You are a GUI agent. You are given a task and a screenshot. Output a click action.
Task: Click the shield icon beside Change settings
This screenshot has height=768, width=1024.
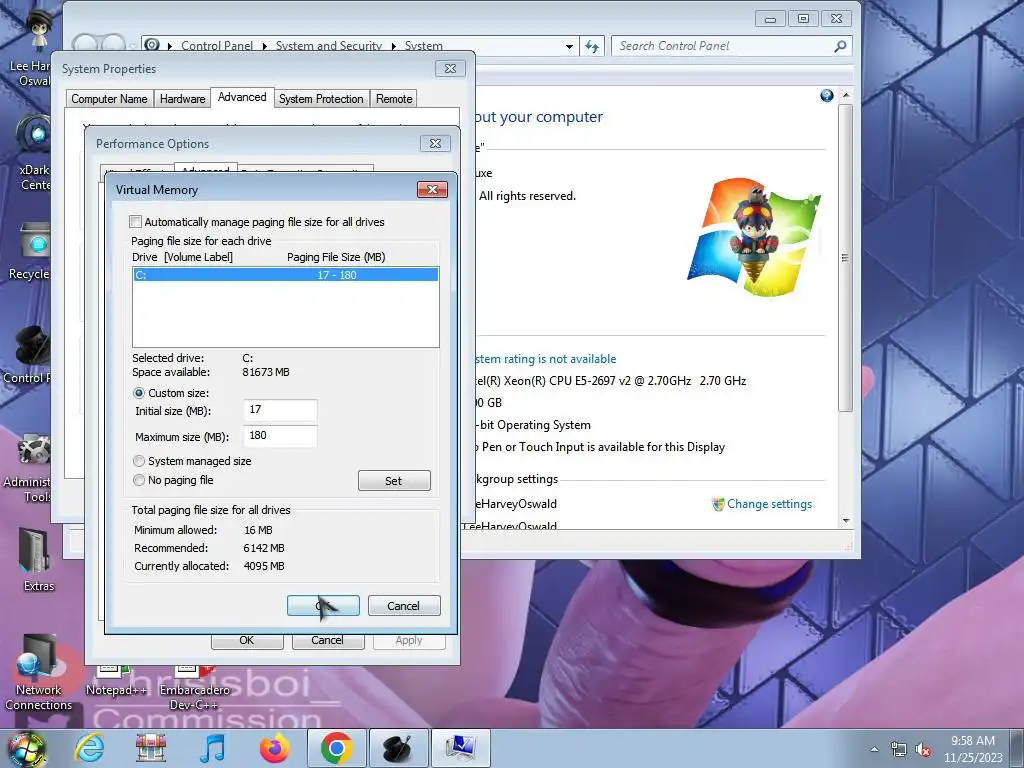[x=718, y=504]
